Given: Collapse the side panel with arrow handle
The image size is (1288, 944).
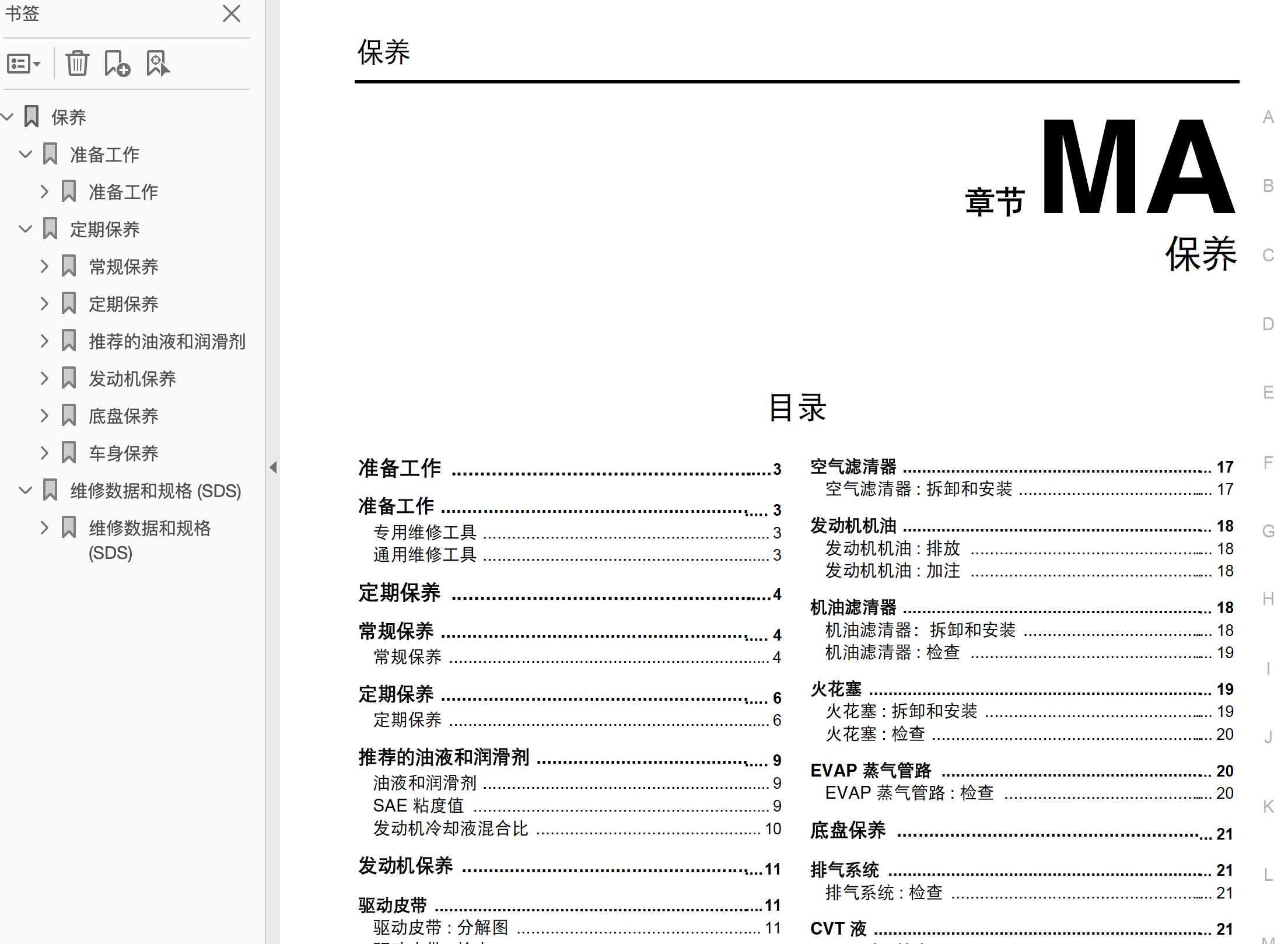Looking at the screenshot, I should point(272,467).
